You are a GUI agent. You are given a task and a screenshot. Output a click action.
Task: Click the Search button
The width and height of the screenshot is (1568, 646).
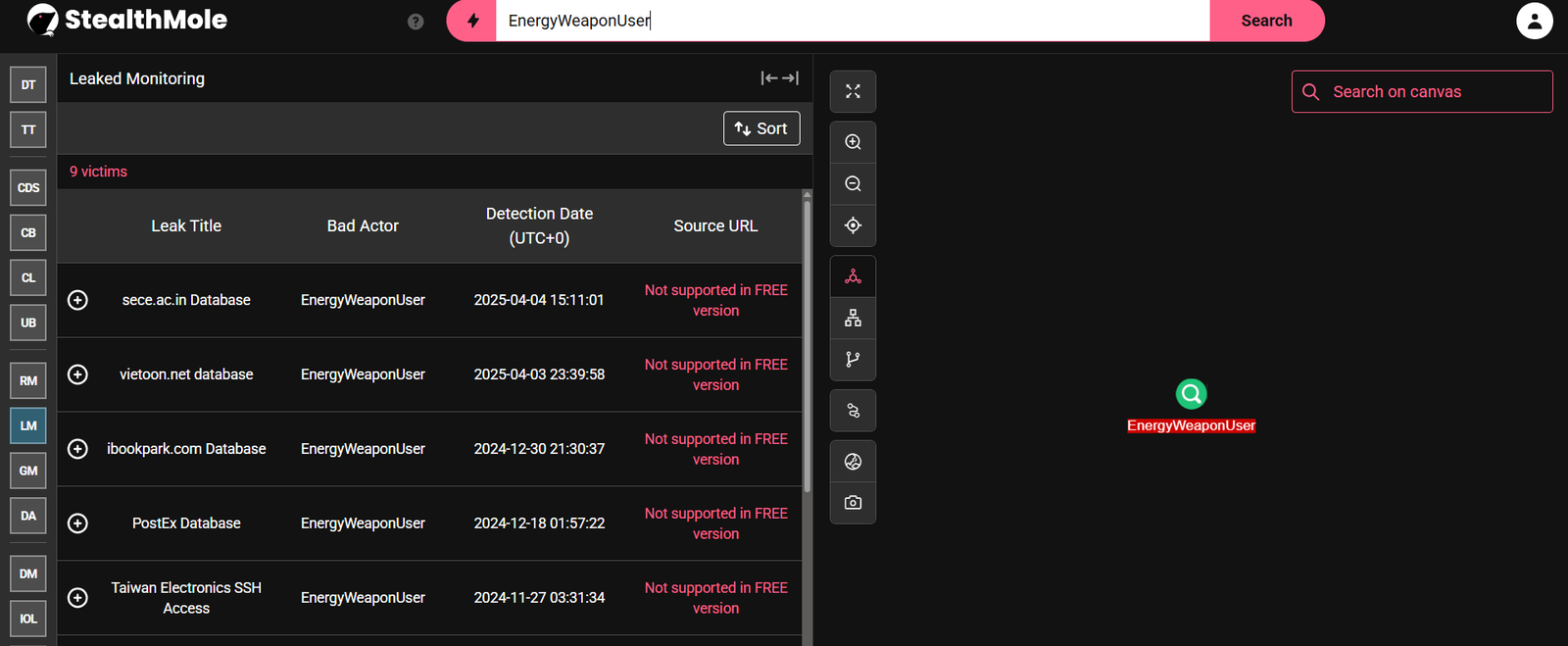tap(1267, 21)
